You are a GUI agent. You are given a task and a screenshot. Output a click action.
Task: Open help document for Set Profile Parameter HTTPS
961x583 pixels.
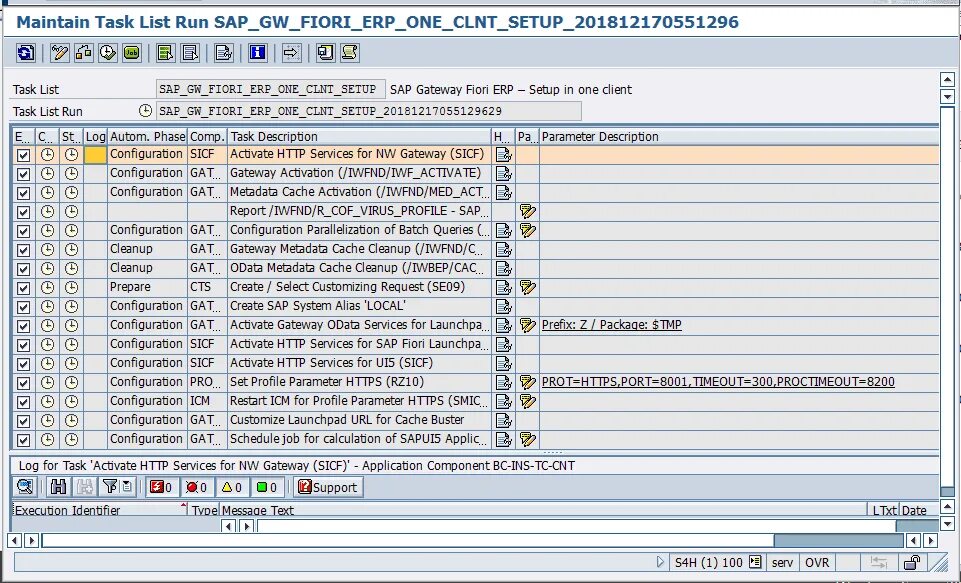[x=503, y=383]
